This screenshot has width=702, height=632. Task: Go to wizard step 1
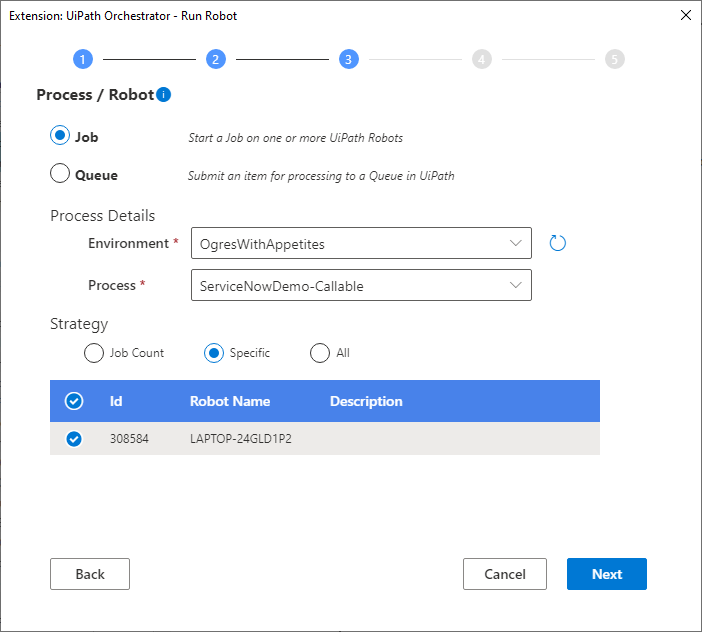tap(83, 59)
